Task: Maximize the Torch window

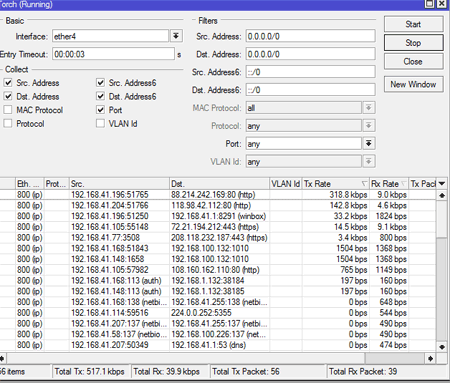Action: tap(430, 4)
